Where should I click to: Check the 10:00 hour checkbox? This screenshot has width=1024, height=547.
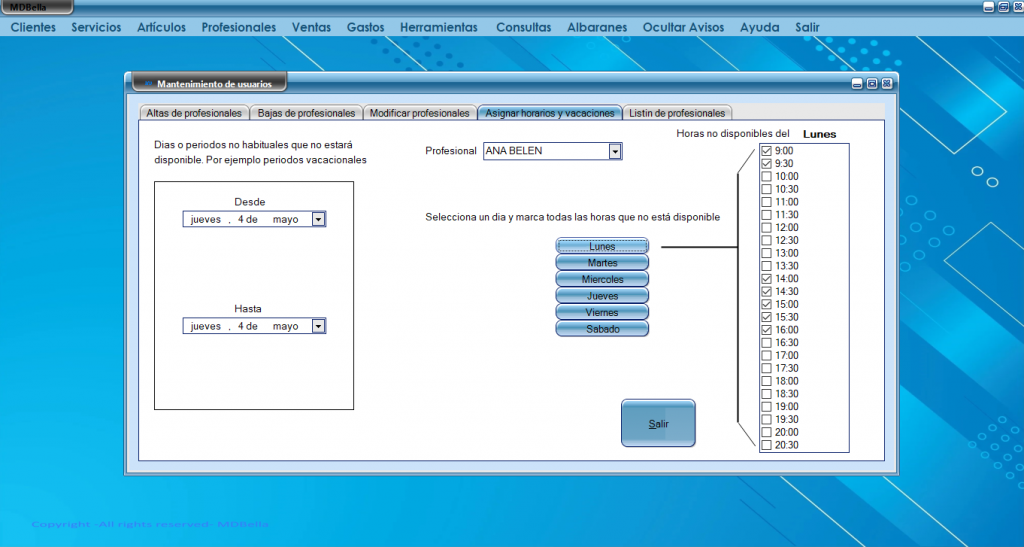(767, 176)
